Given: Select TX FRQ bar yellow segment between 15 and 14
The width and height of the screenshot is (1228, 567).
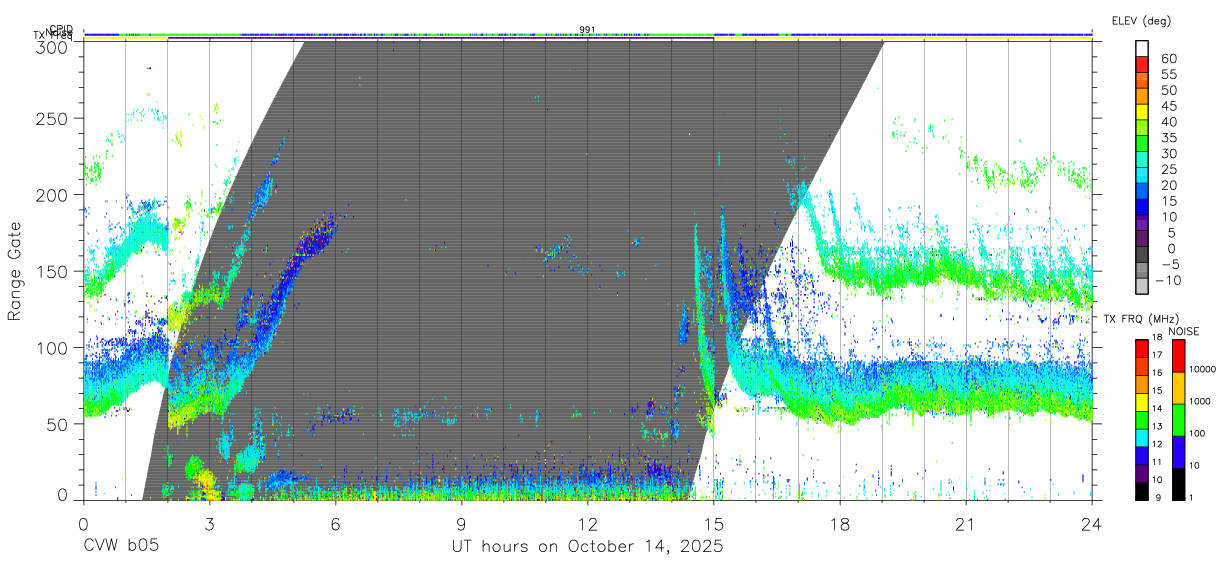Looking at the screenshot, I should point(1143,402).
